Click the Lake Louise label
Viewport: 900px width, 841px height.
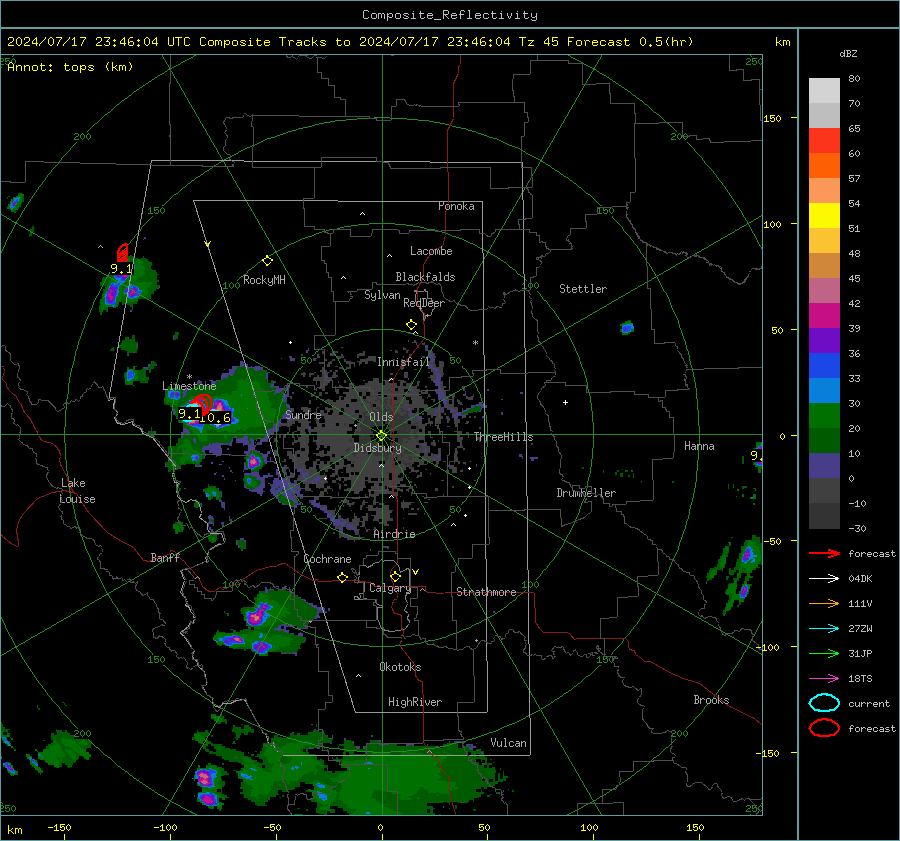click(77, 491)
